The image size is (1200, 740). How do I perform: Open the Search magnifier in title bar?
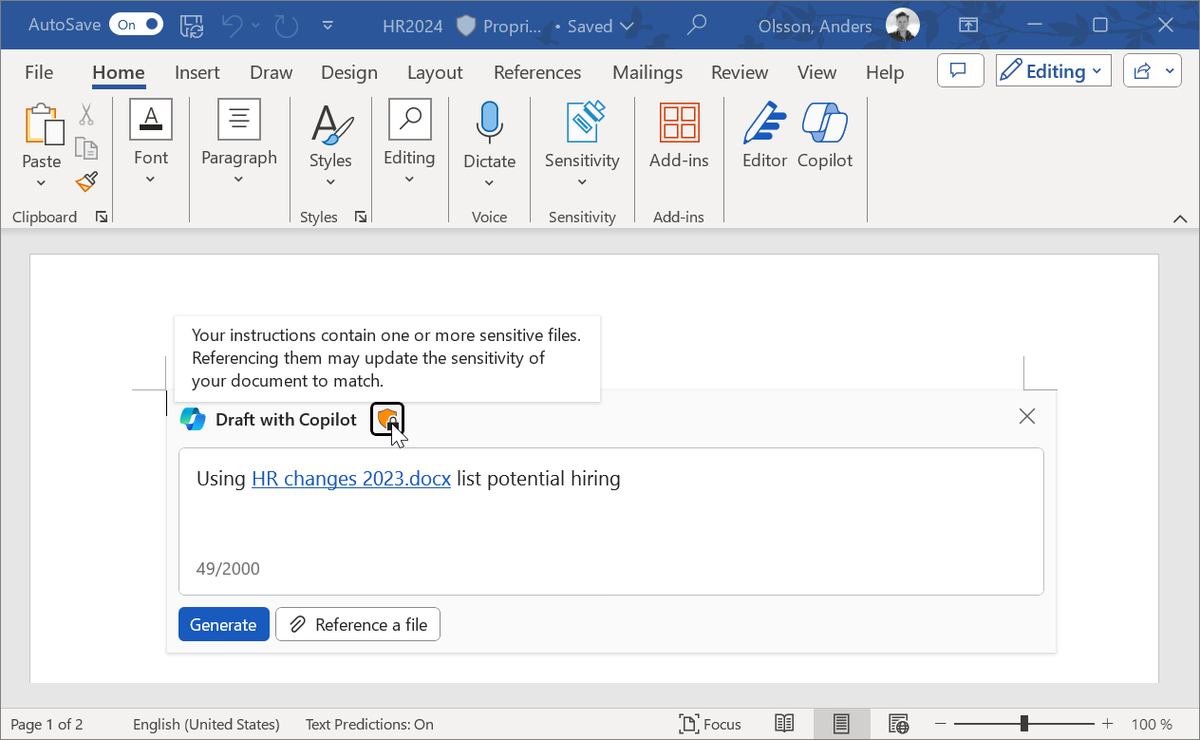pyautogui.click(x=698, y=25)
